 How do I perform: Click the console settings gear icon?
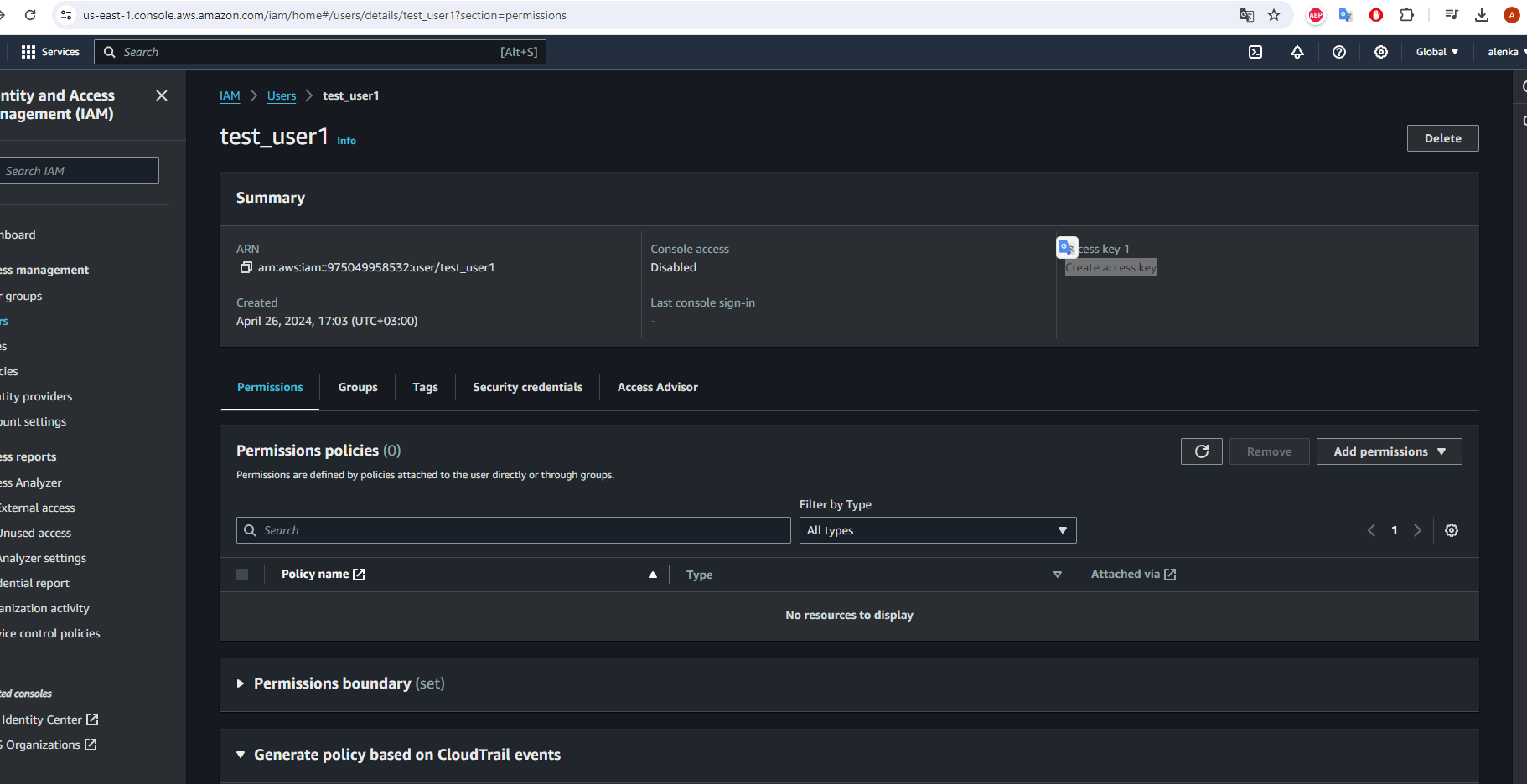click(x=1380, y=52)
